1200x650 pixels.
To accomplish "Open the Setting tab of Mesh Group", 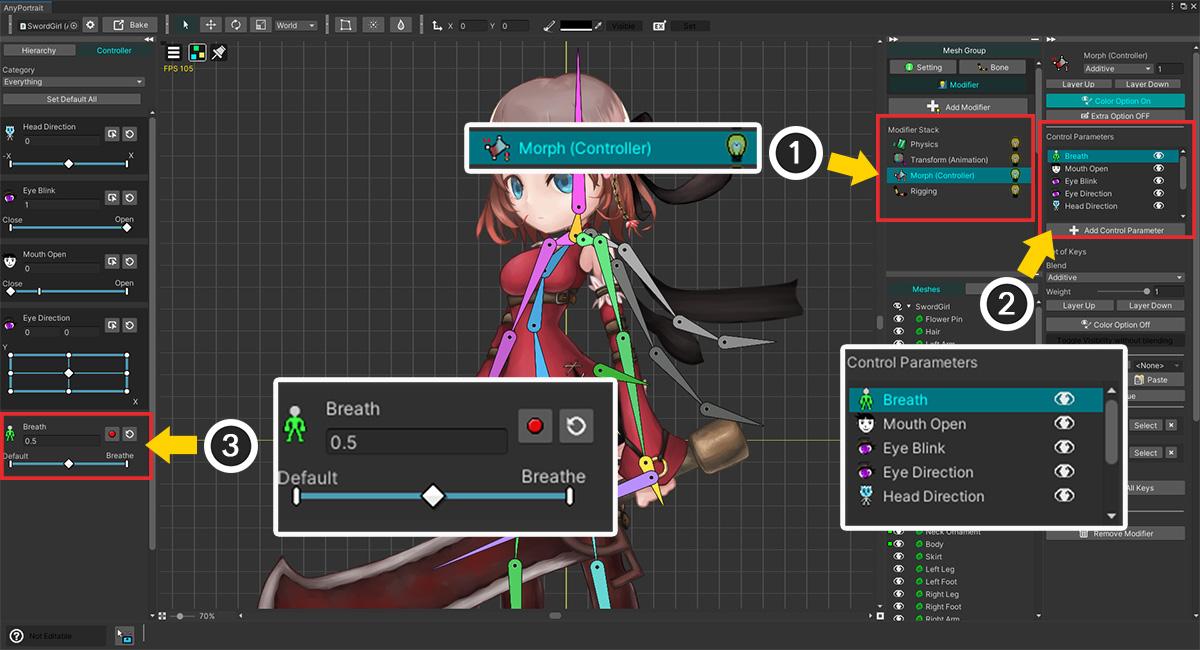I will coord(922,67).
